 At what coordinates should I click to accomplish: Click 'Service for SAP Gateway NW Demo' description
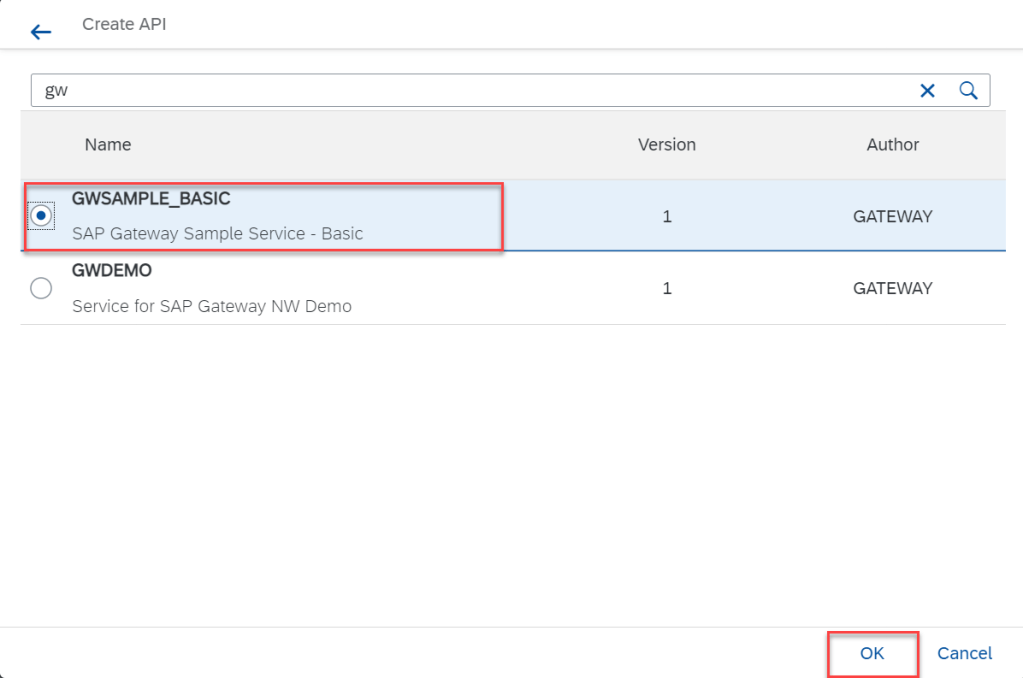(212, 306)
